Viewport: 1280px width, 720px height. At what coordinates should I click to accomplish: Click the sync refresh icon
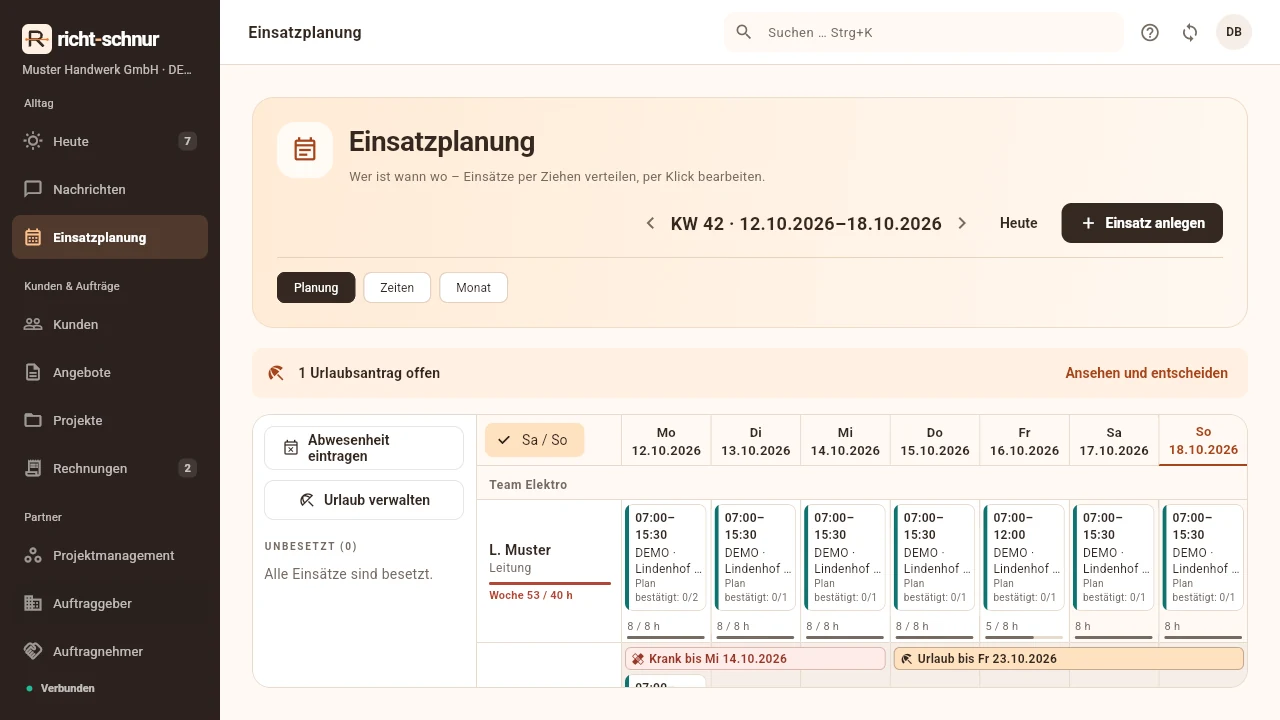click(x=1190, y=32)
